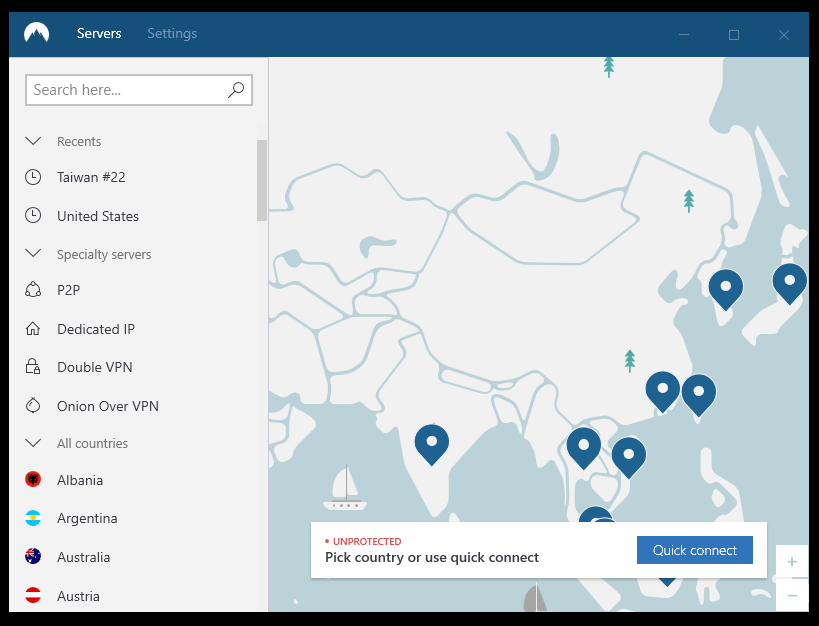Click the South Korea map pin
This screenshot has height=626, width=819.
click(726, 289)
